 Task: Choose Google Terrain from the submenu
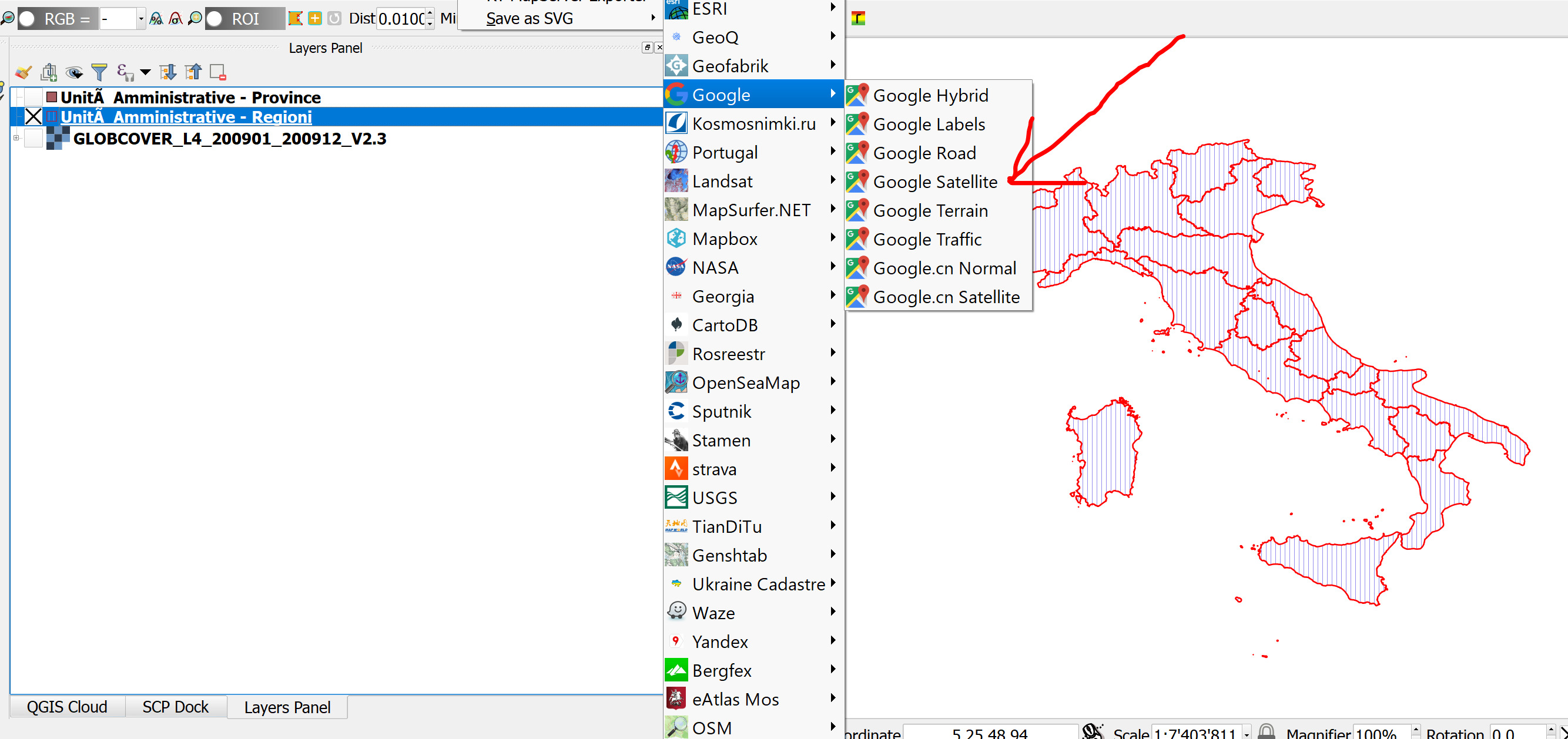[x=937, y=210]
